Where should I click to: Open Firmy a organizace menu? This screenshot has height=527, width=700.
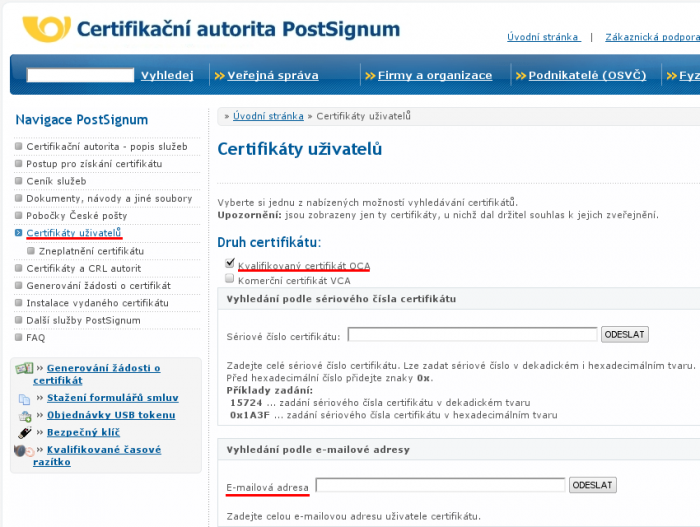coord(435,75)
